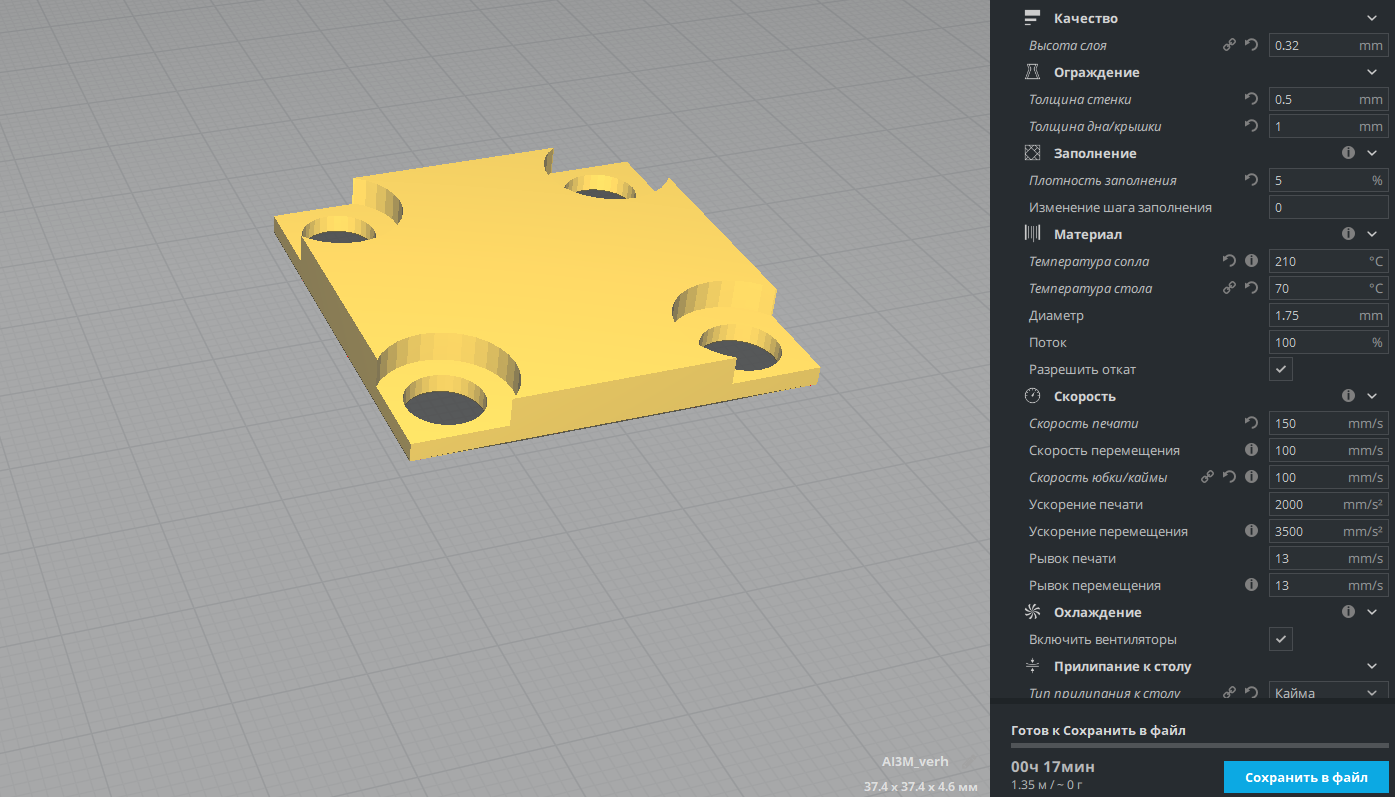
Task: Click the info icon in the Заполнение header
Action: pyautogui.click(x=1348, y=153)
